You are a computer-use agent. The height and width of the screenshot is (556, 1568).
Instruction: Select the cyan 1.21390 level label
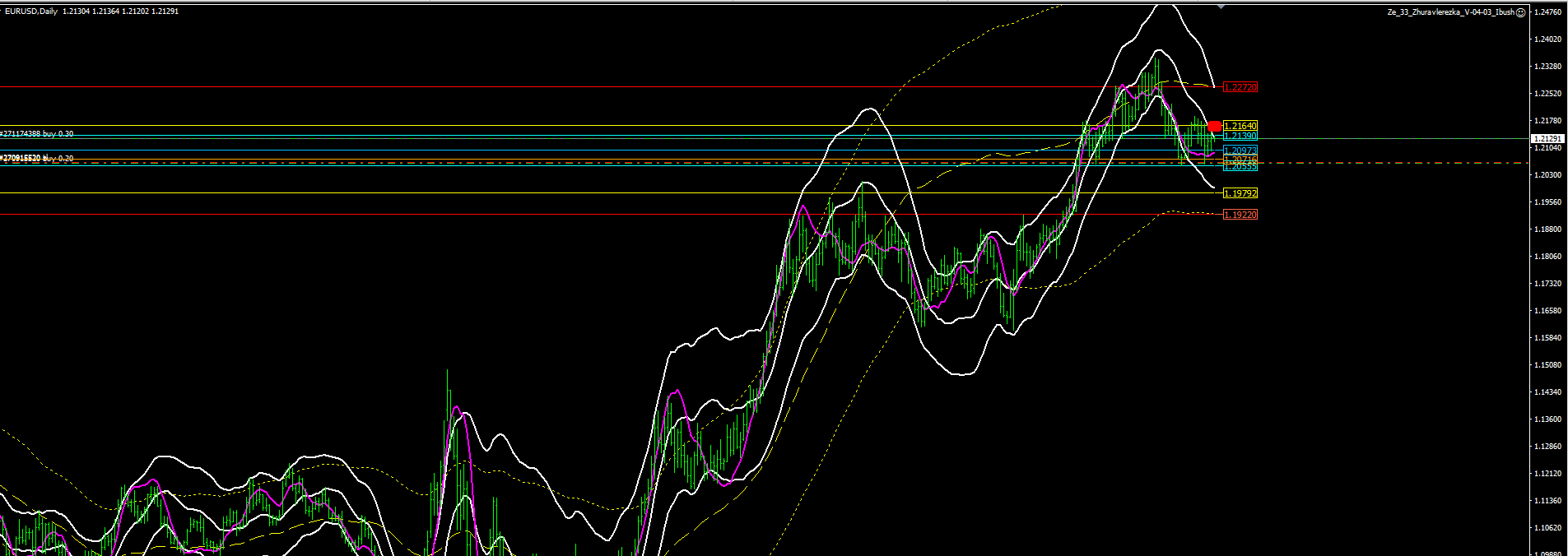click(1240, 136)
